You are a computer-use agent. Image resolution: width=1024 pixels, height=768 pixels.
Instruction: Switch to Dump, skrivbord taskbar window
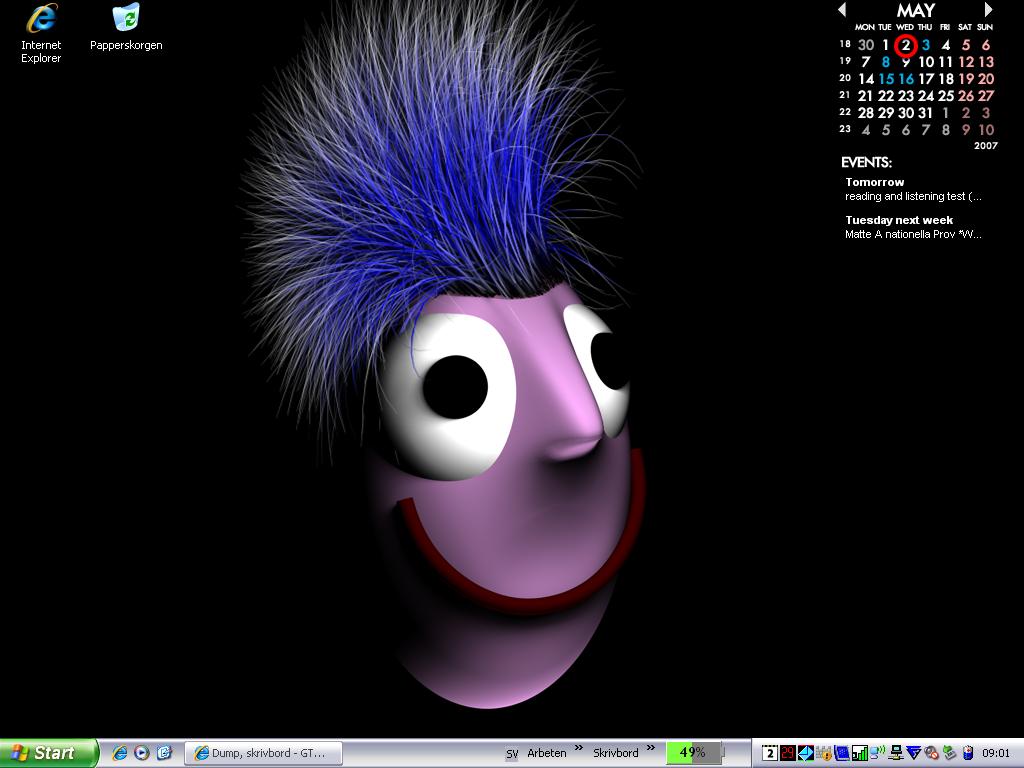click(x=263, y=753)
